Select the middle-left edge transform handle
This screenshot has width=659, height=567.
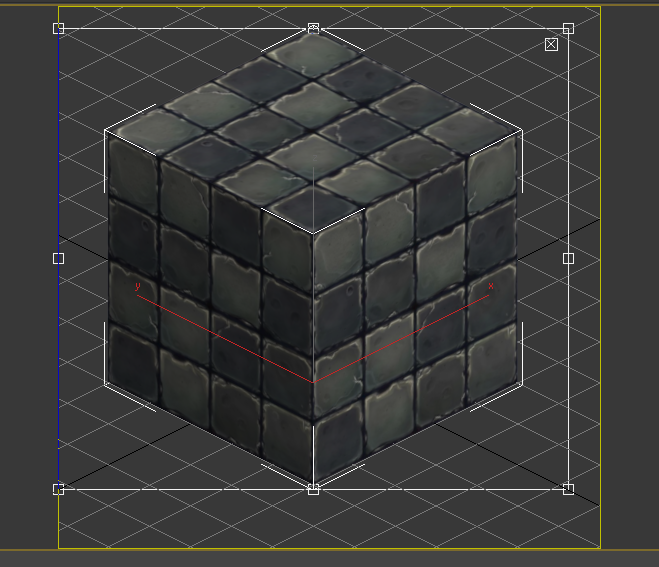(58, 258)
